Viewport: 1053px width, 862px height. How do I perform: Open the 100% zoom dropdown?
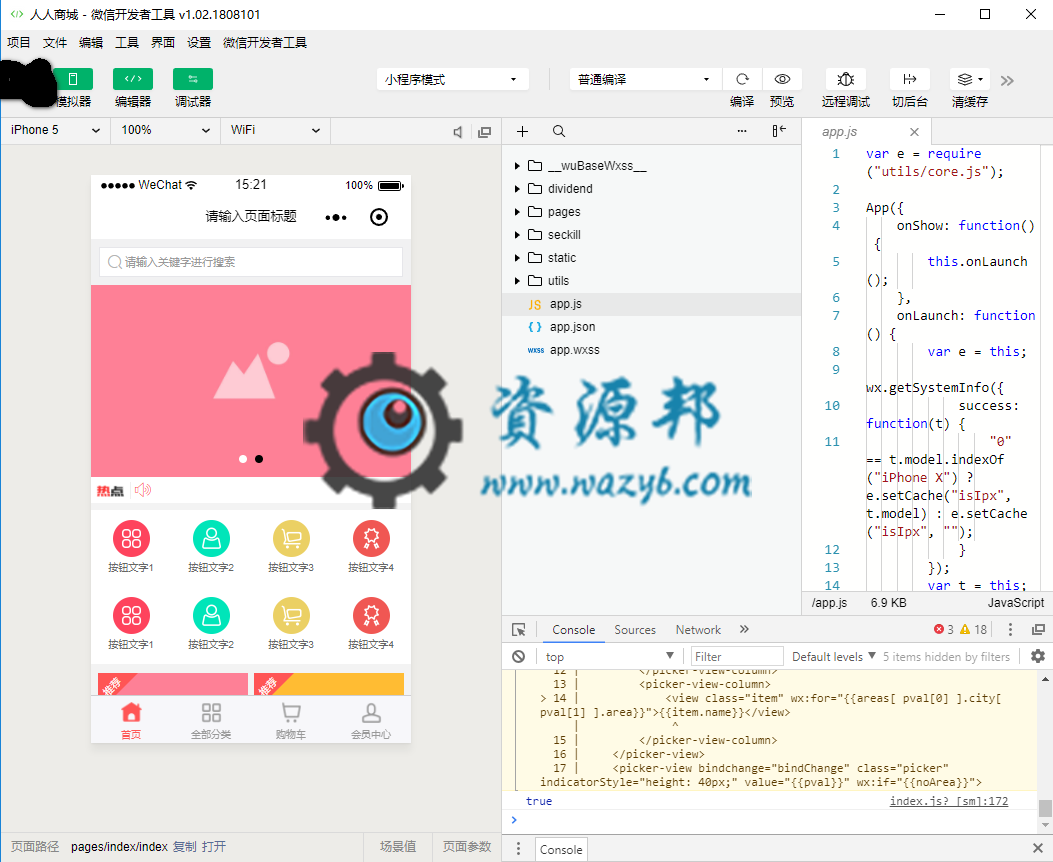click(x=165, y=130)
